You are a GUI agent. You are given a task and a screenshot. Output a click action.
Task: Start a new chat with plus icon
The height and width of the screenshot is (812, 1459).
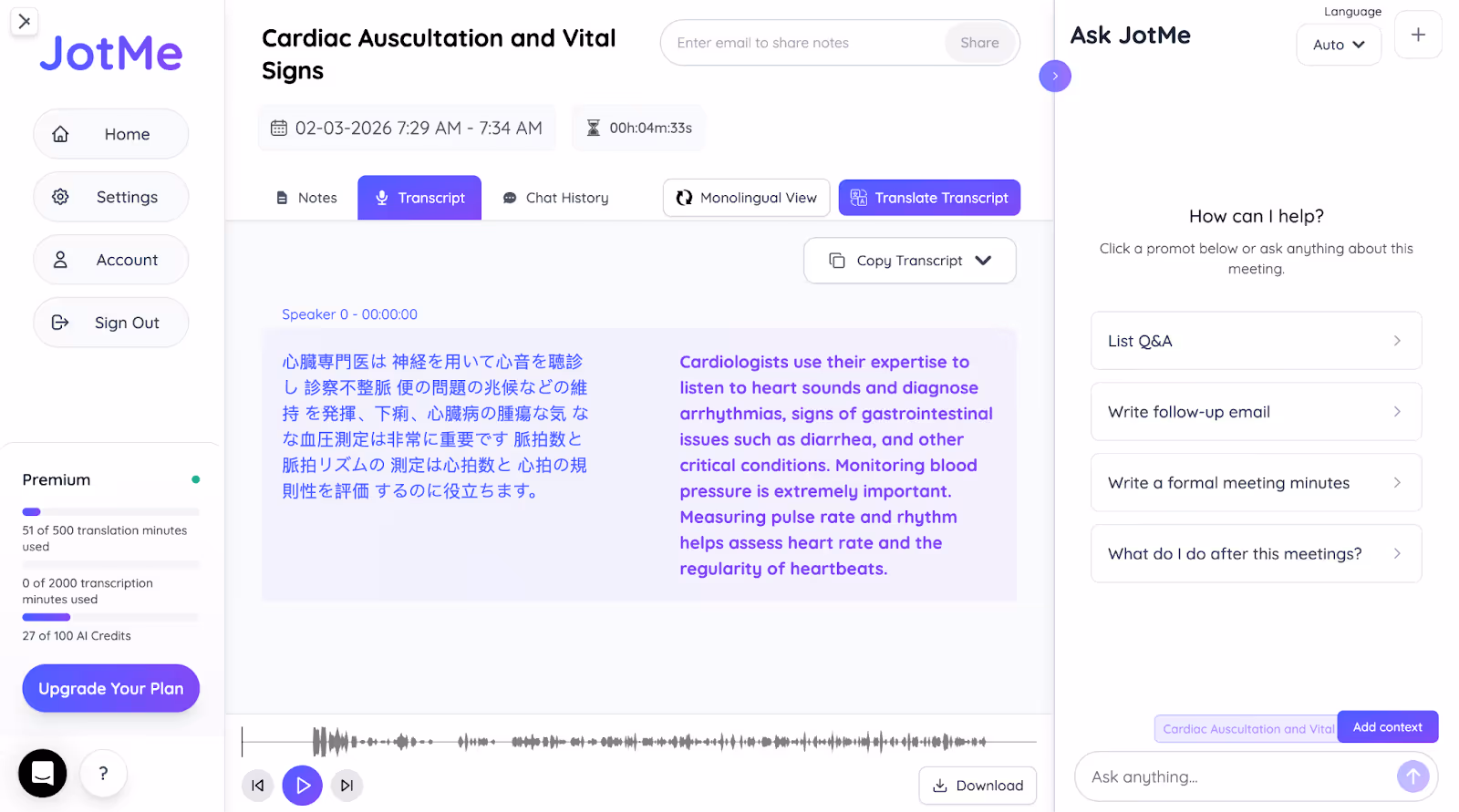pos(1418,35)
